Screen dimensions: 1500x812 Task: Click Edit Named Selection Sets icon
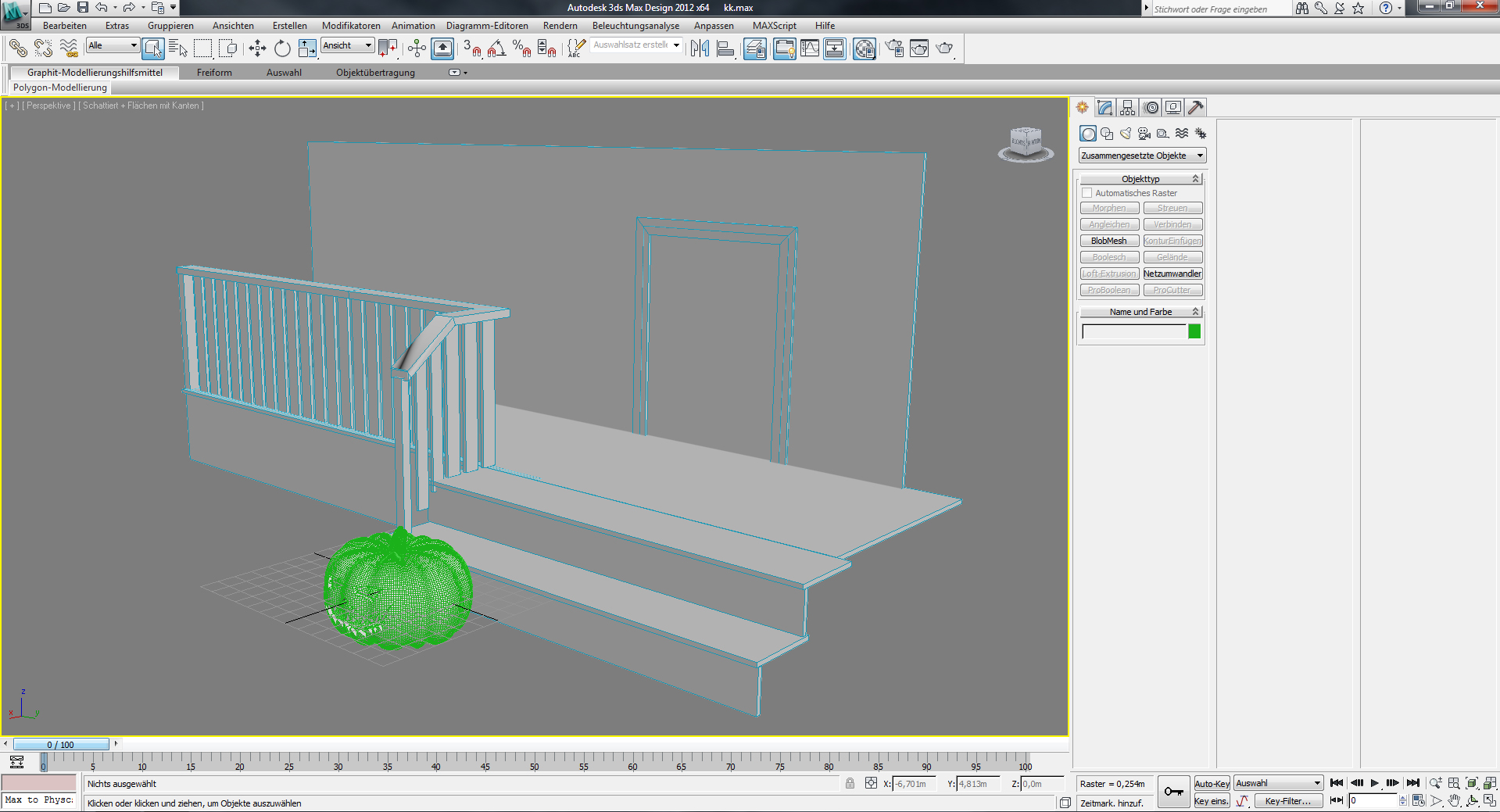click(x=576, y=48)
